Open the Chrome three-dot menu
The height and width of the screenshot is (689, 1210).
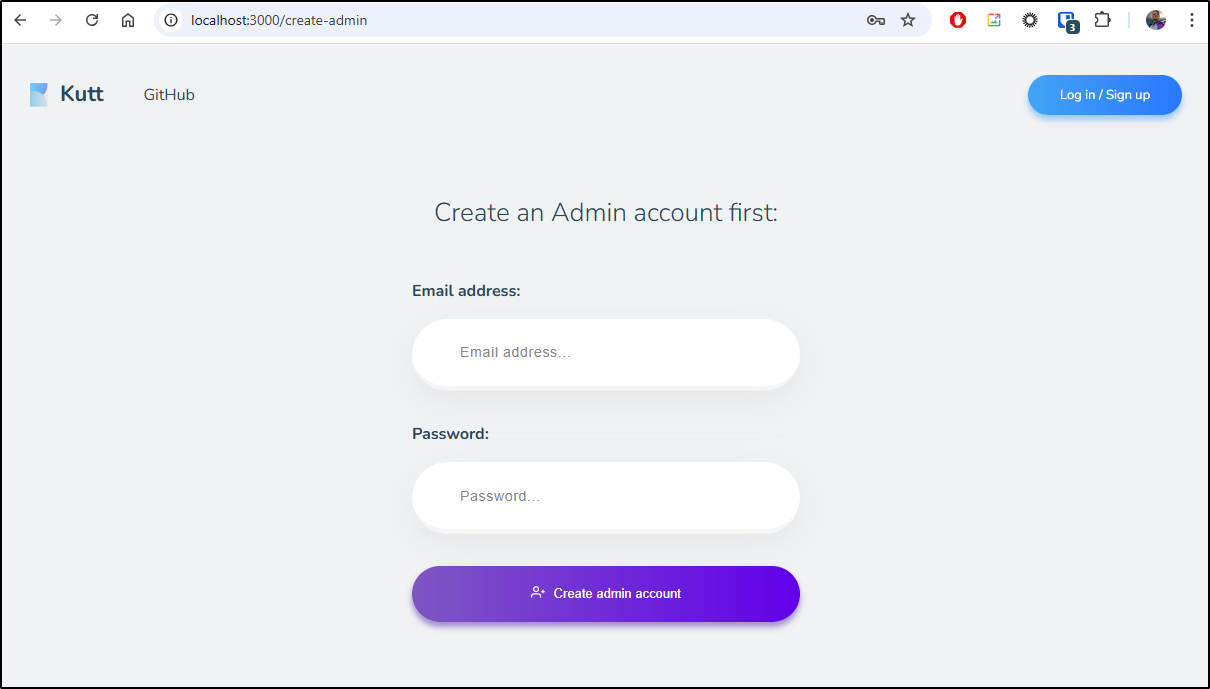click(x=1192, y=20)
